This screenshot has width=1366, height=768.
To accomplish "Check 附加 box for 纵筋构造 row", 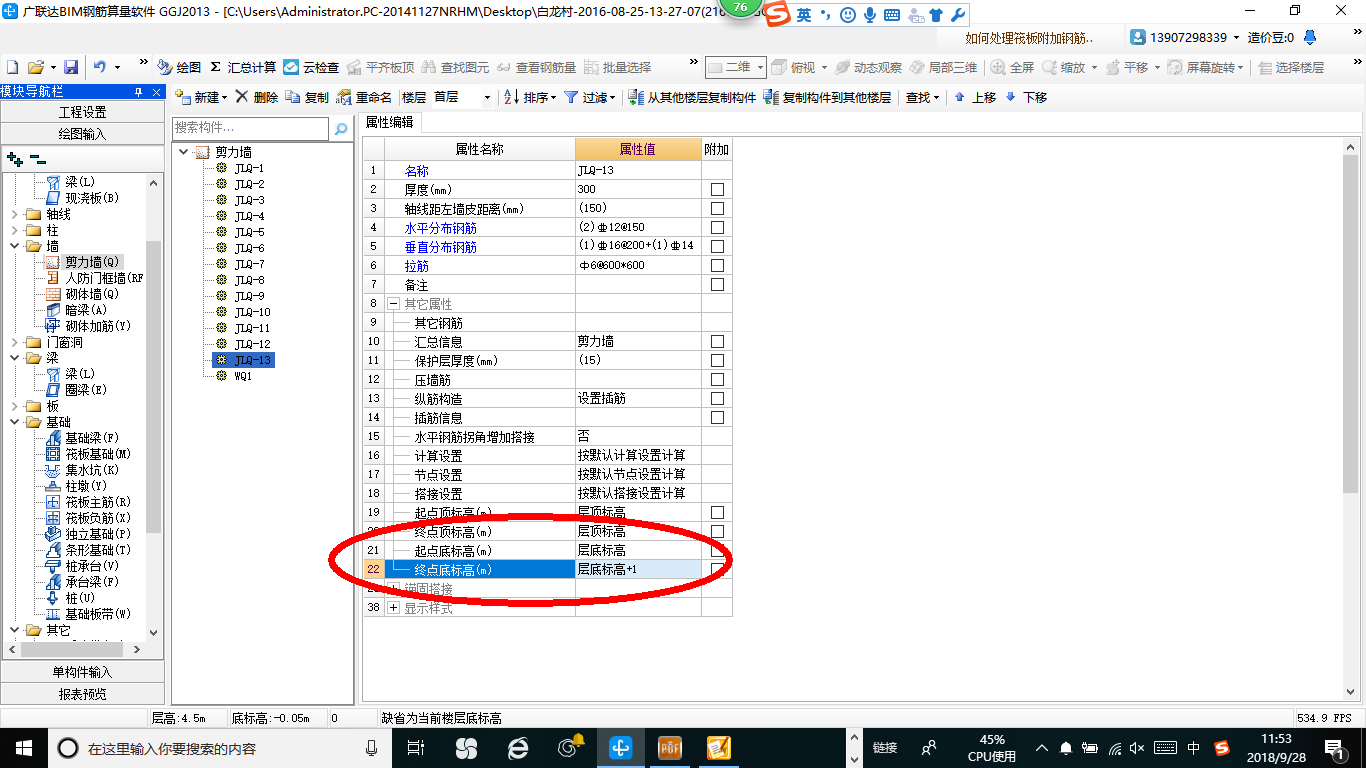I will (x=717, y=399).
